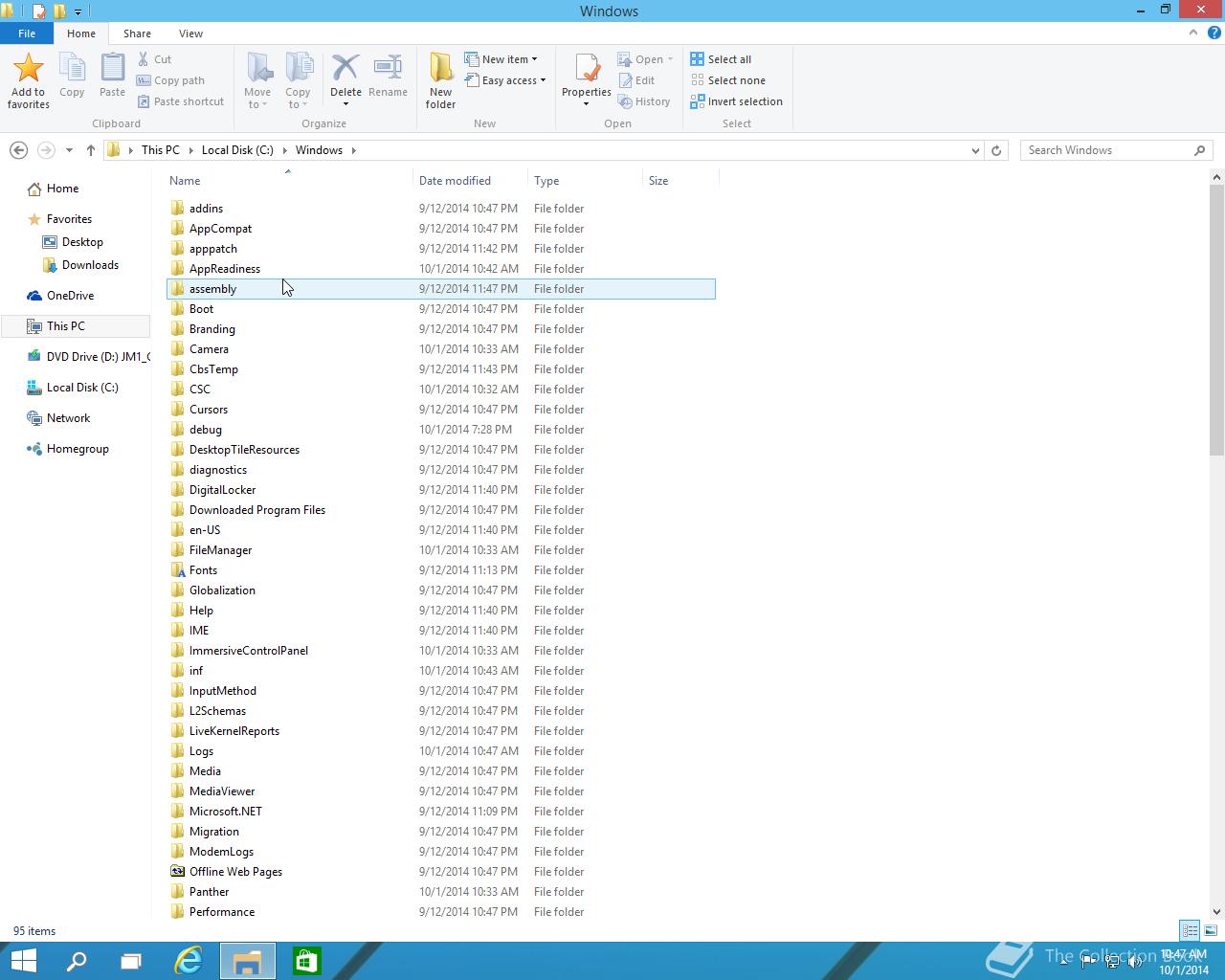Open Properties checkmark icon
1225x980 pixels.
[587, 68]
